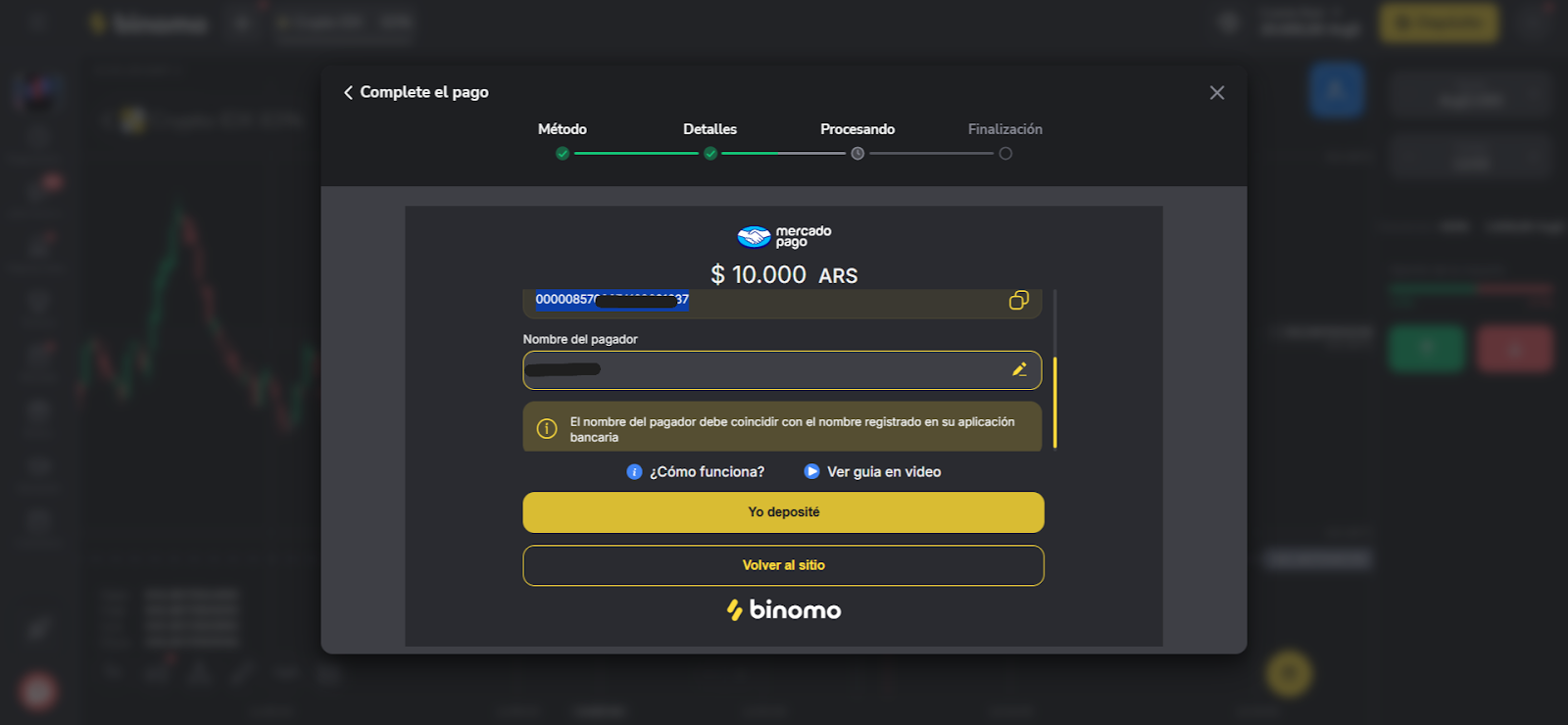Click the blue play icon beside Ver guía en video
Image resolution: width=1568 pixels, height=725 pixels.
coord(811,471)
